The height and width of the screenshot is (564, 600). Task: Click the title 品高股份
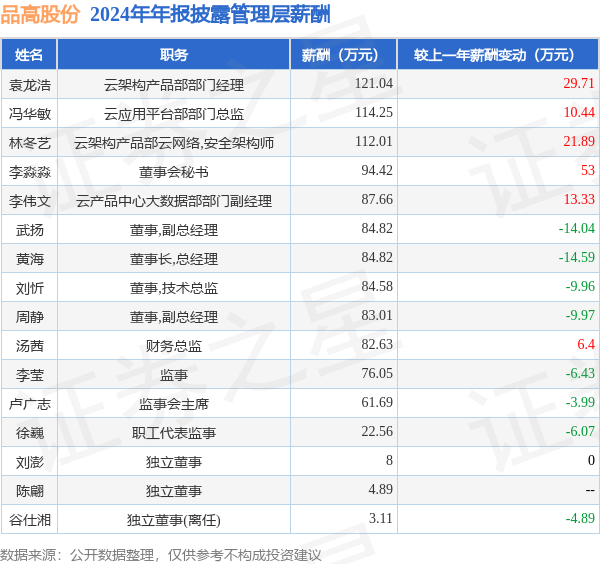pyautogui.click(x=40, y=15)
